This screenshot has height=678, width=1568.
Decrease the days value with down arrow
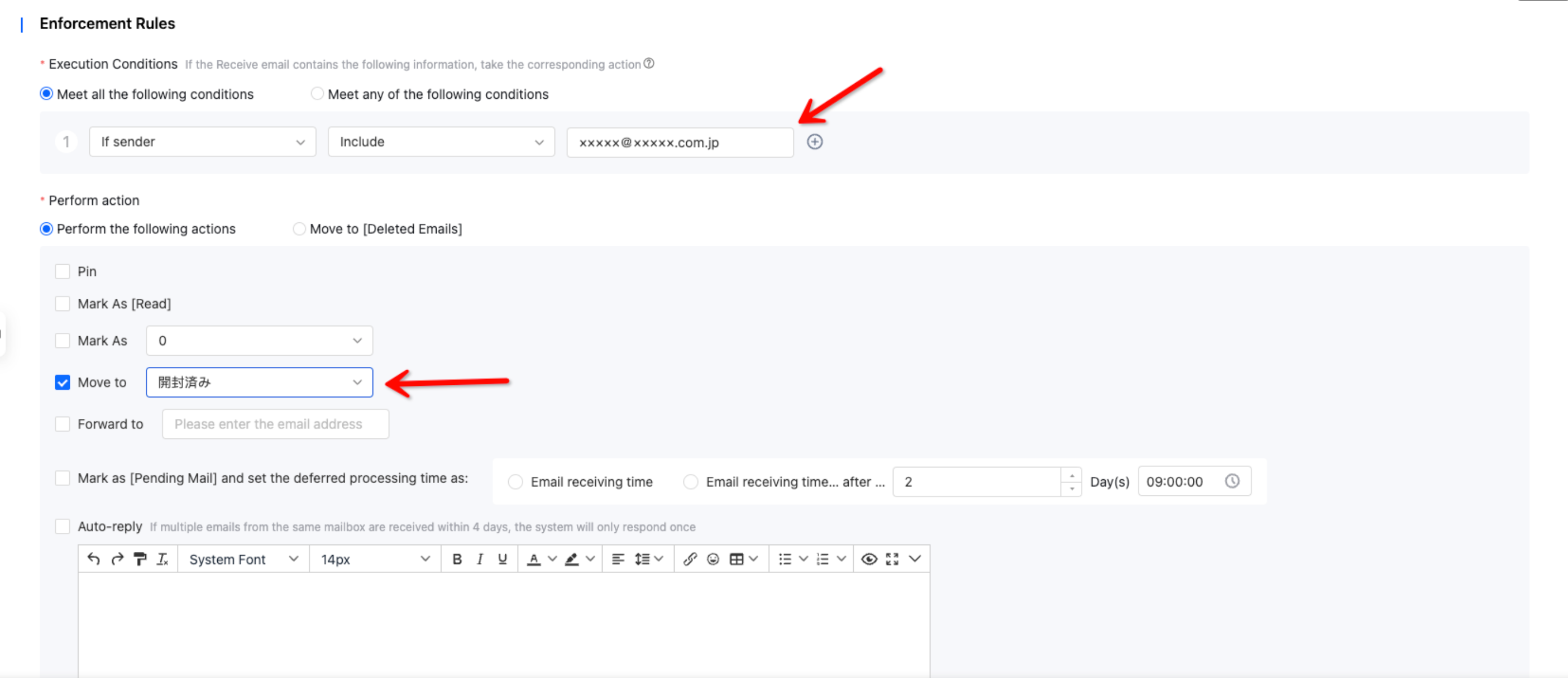click(1072, 489)
